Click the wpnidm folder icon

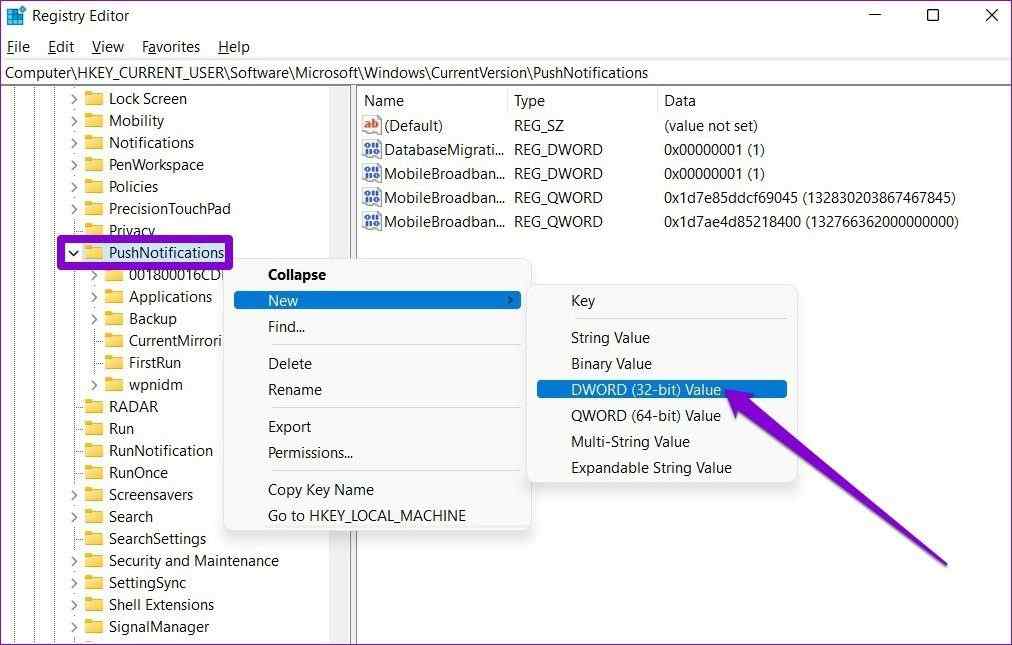point(114,384)
